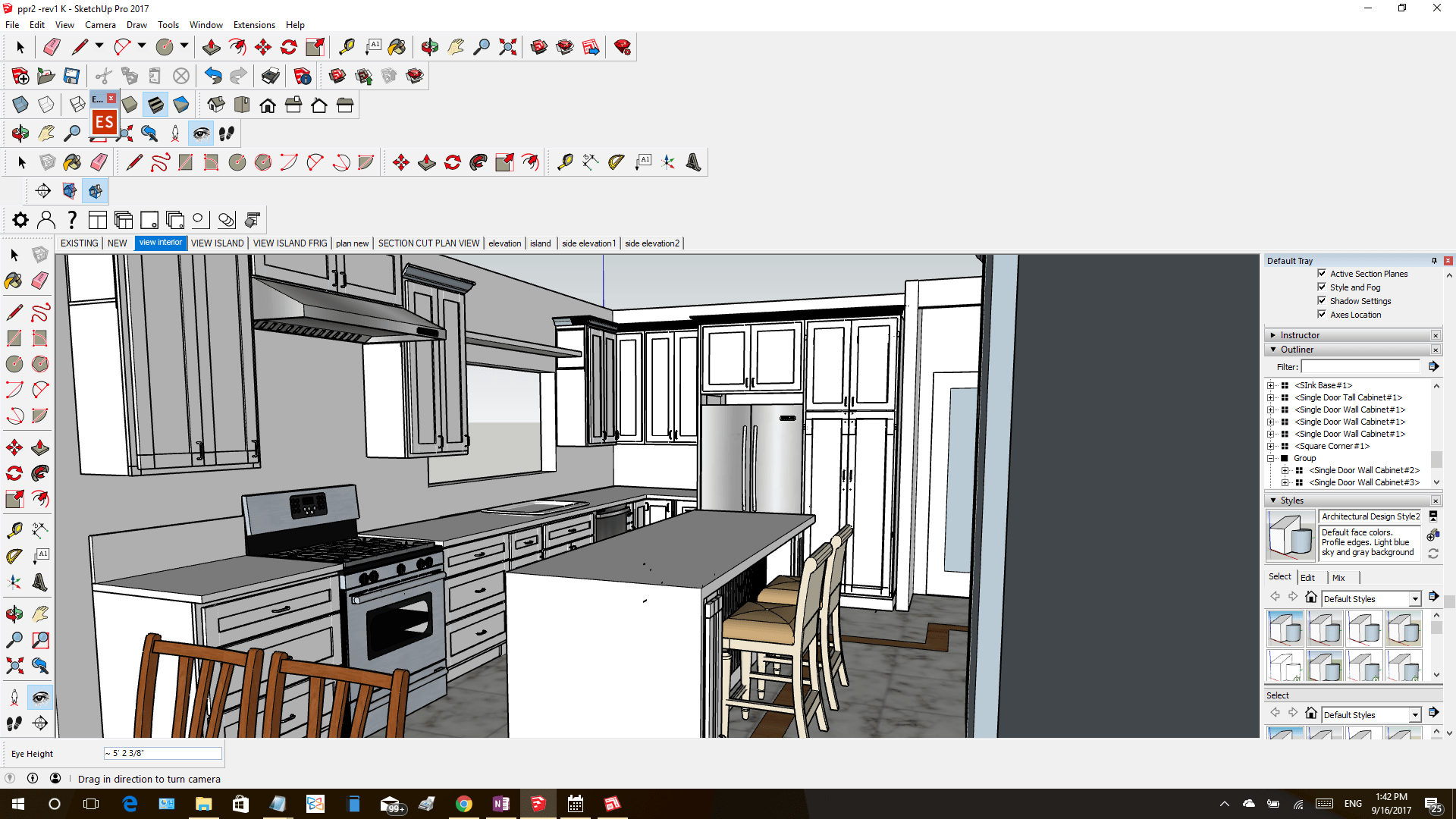Viewport: 1456px width, 819px height.
Task: Open the Default Styles dropdown
Action: pos(1415,598)
